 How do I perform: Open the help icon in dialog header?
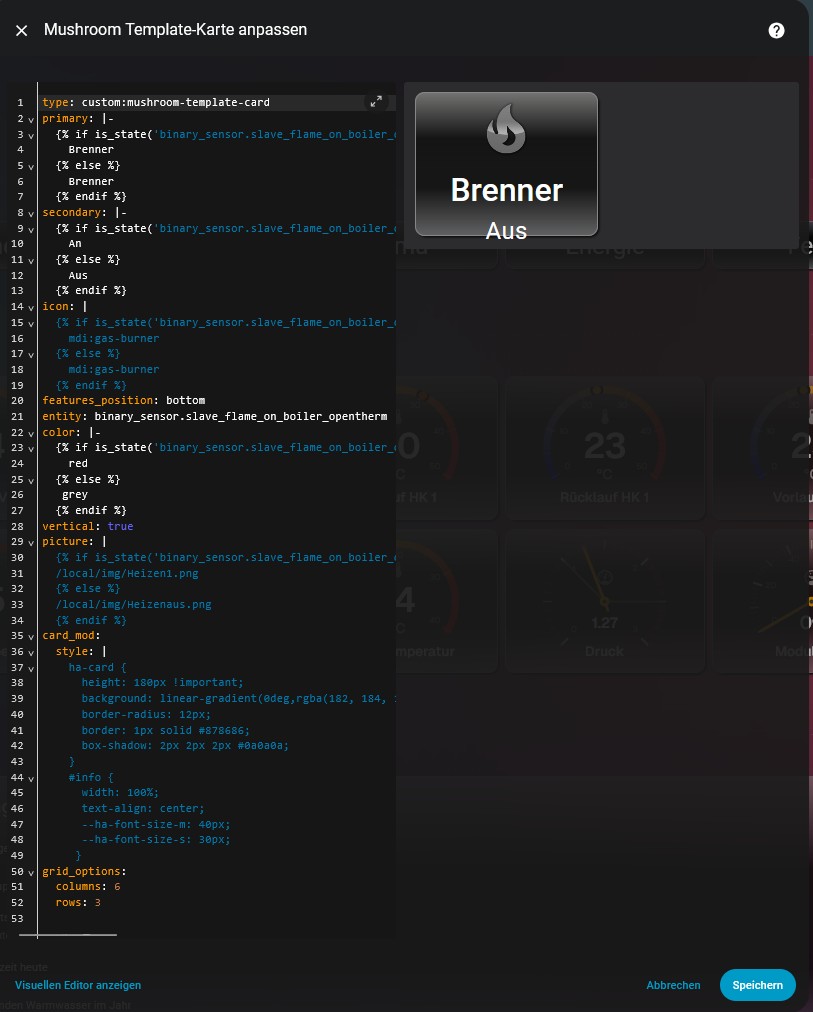[x=776, y=31]
